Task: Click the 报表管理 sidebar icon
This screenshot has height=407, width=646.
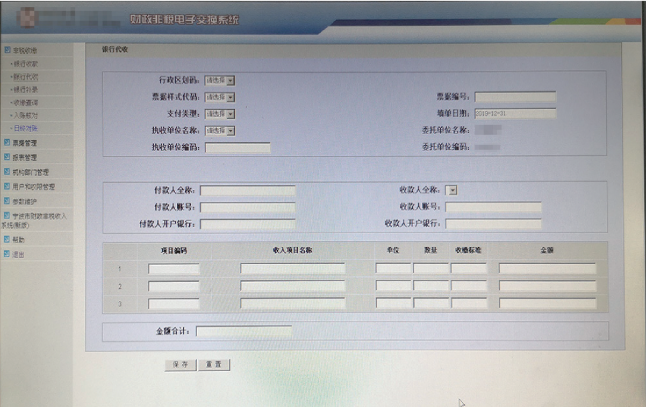Action: (7, 157)
